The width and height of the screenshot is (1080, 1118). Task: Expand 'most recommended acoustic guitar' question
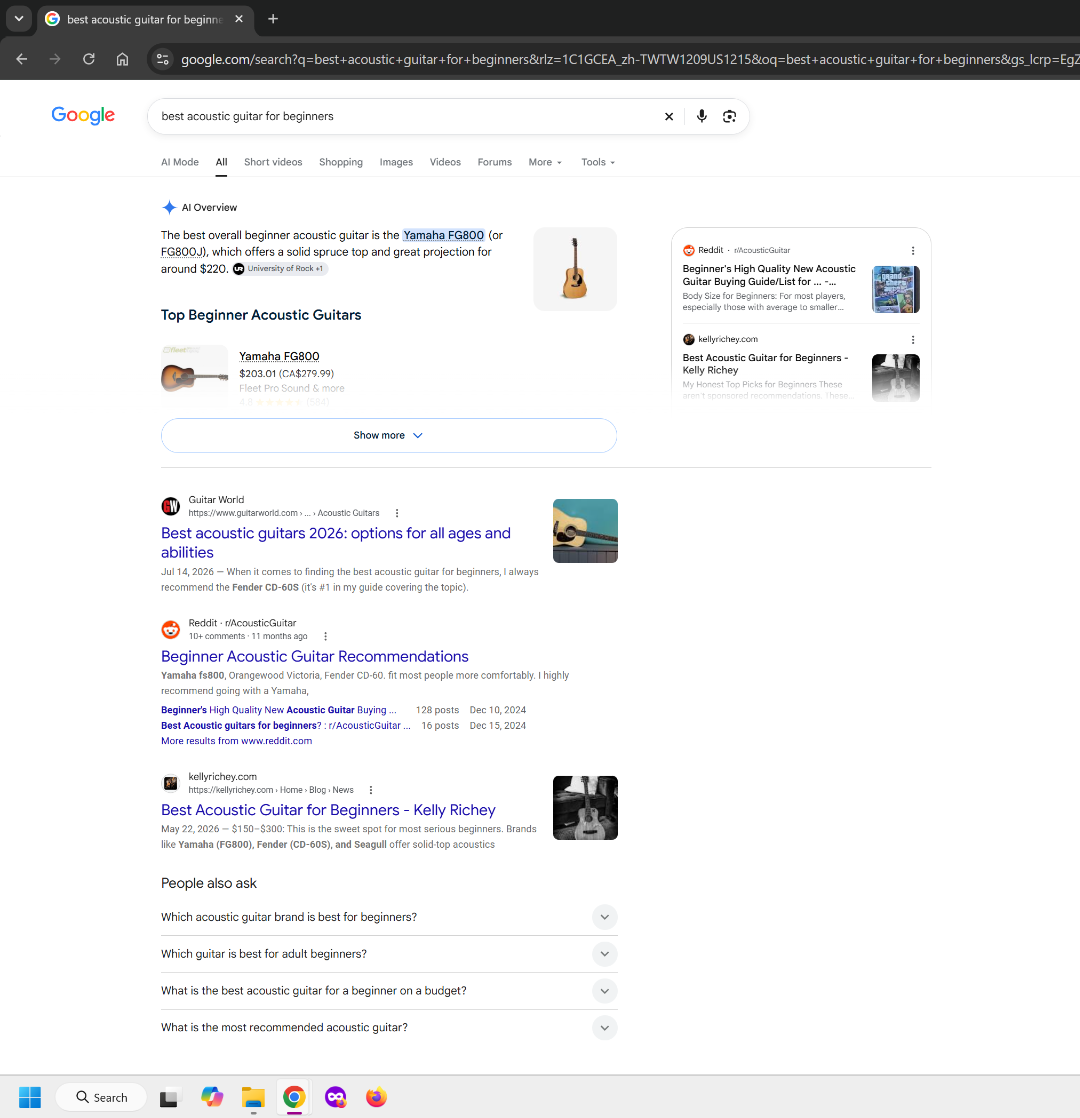coord(389,1027)
